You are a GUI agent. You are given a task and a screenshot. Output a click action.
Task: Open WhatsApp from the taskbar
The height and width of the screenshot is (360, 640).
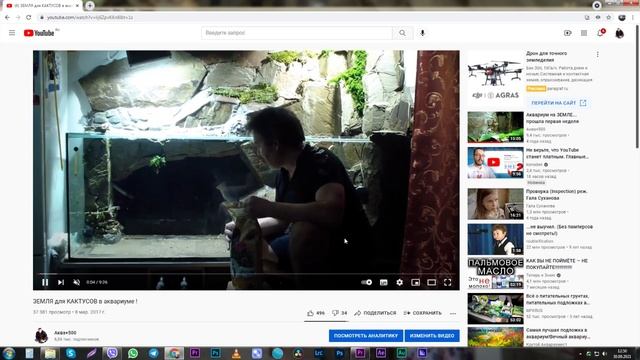pos(133,353)
